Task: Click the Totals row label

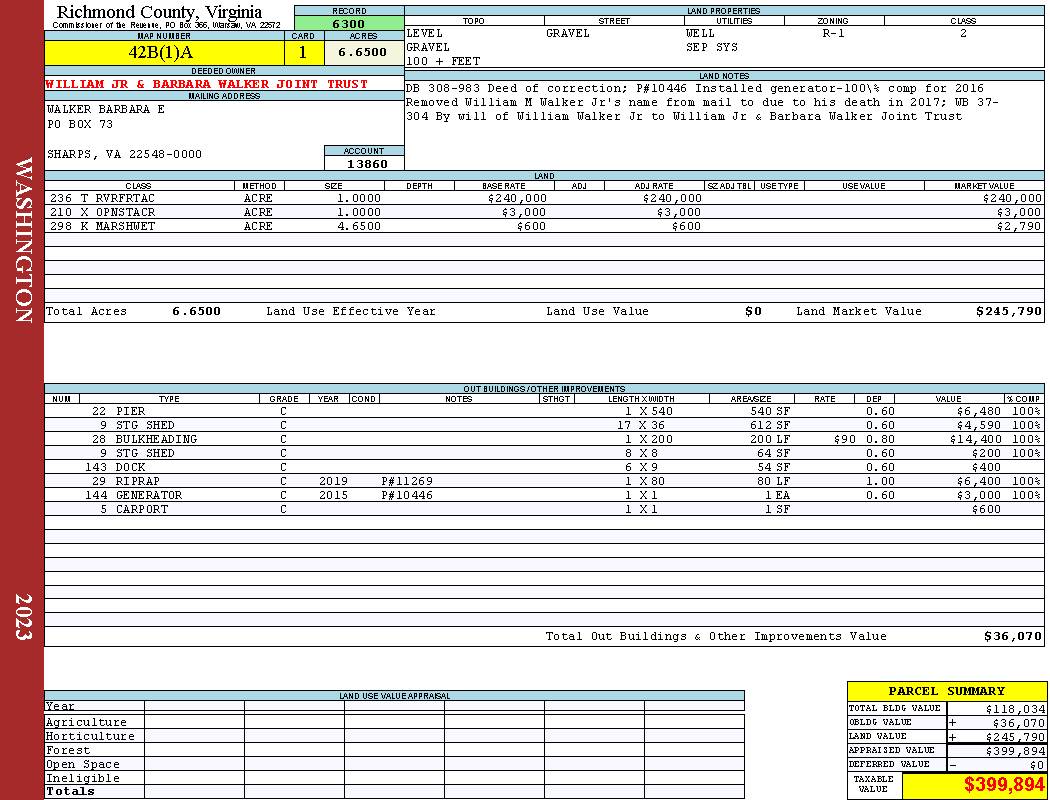Action: pos(70,792)
